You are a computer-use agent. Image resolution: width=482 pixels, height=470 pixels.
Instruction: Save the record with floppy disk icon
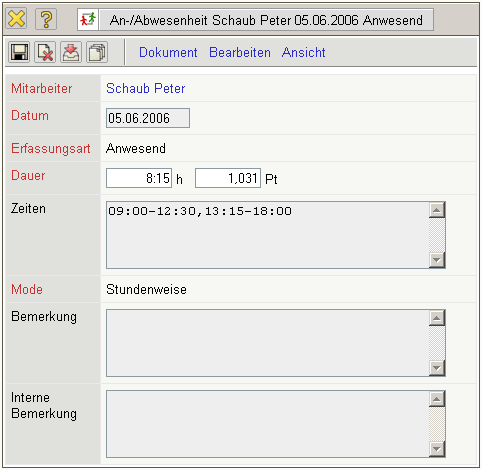click(19, 52)
